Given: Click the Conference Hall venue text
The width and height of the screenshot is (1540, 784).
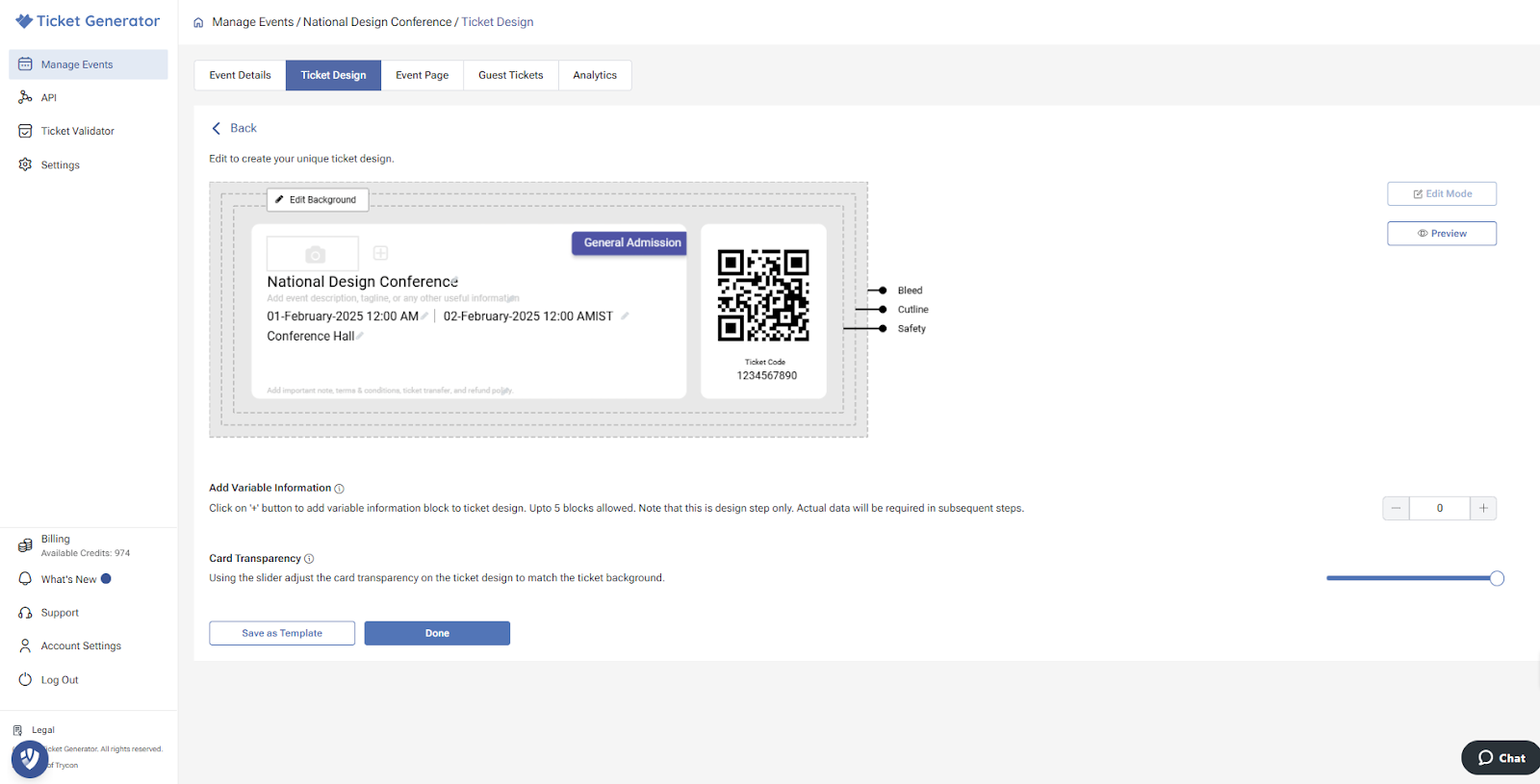Looking at the screenshot, I should coord(311,336).
